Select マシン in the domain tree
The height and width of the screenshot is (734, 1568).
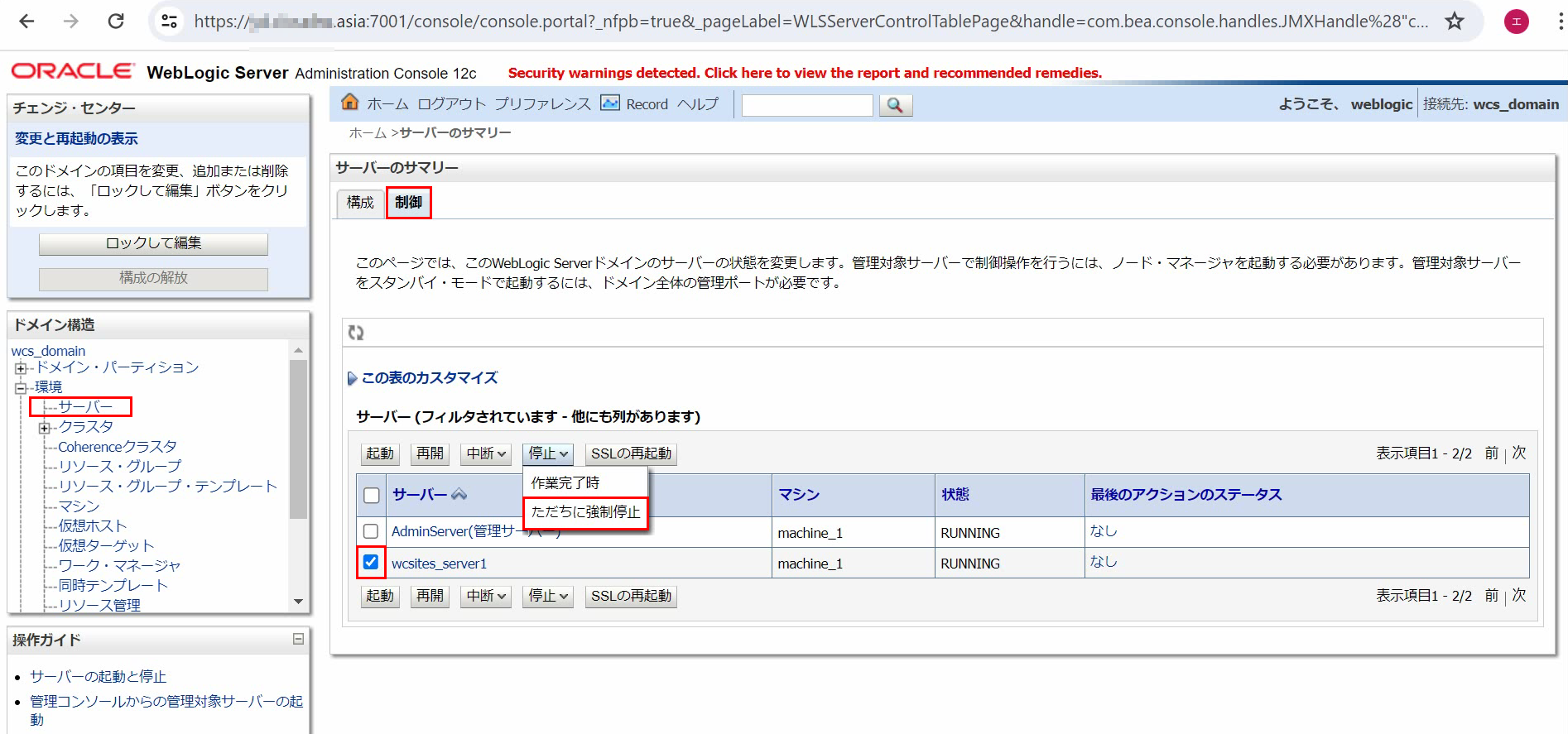point(79,506)
